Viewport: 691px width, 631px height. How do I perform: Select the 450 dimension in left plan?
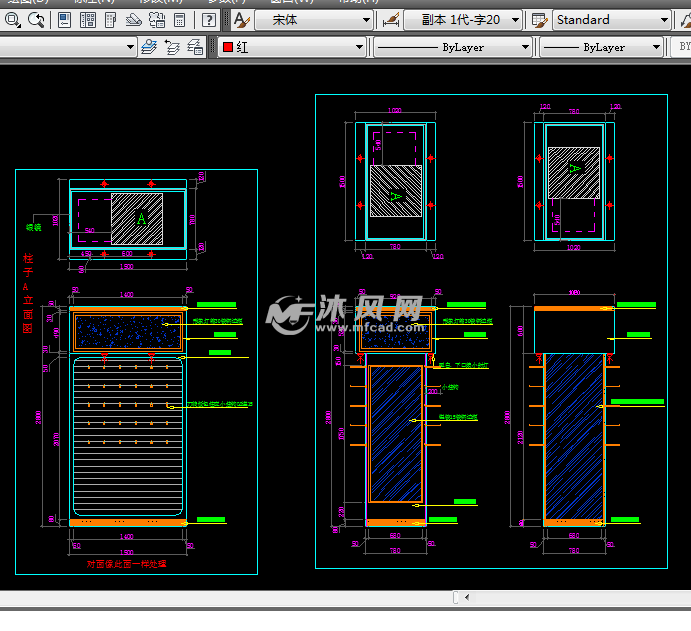(x=86, y=254)
